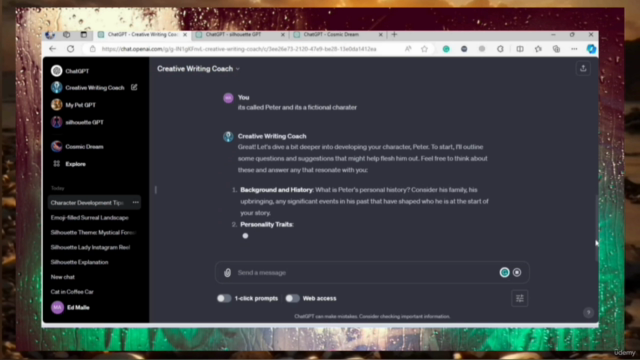
Task: Open browser settings and more menu
Action: (574, 49)
